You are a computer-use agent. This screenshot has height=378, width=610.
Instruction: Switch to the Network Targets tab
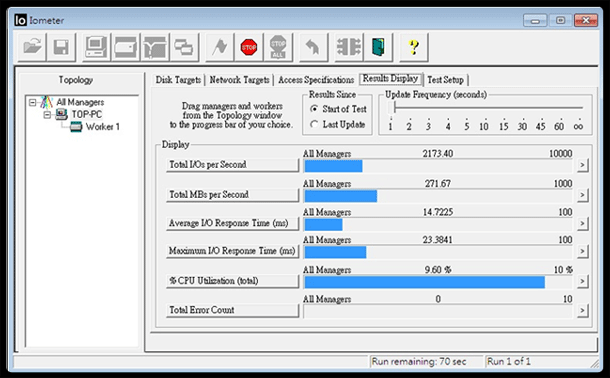239,80
